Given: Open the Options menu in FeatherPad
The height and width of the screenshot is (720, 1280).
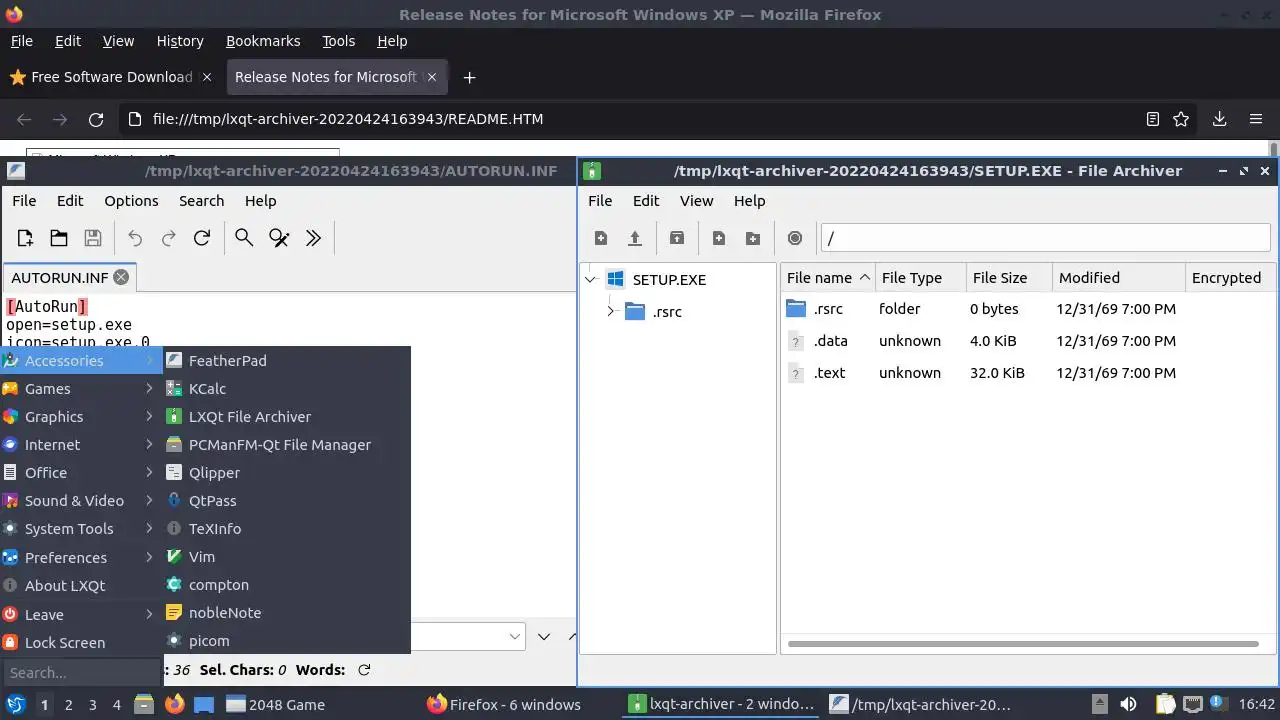Looking at the screenshot, I should coord(132,201).
